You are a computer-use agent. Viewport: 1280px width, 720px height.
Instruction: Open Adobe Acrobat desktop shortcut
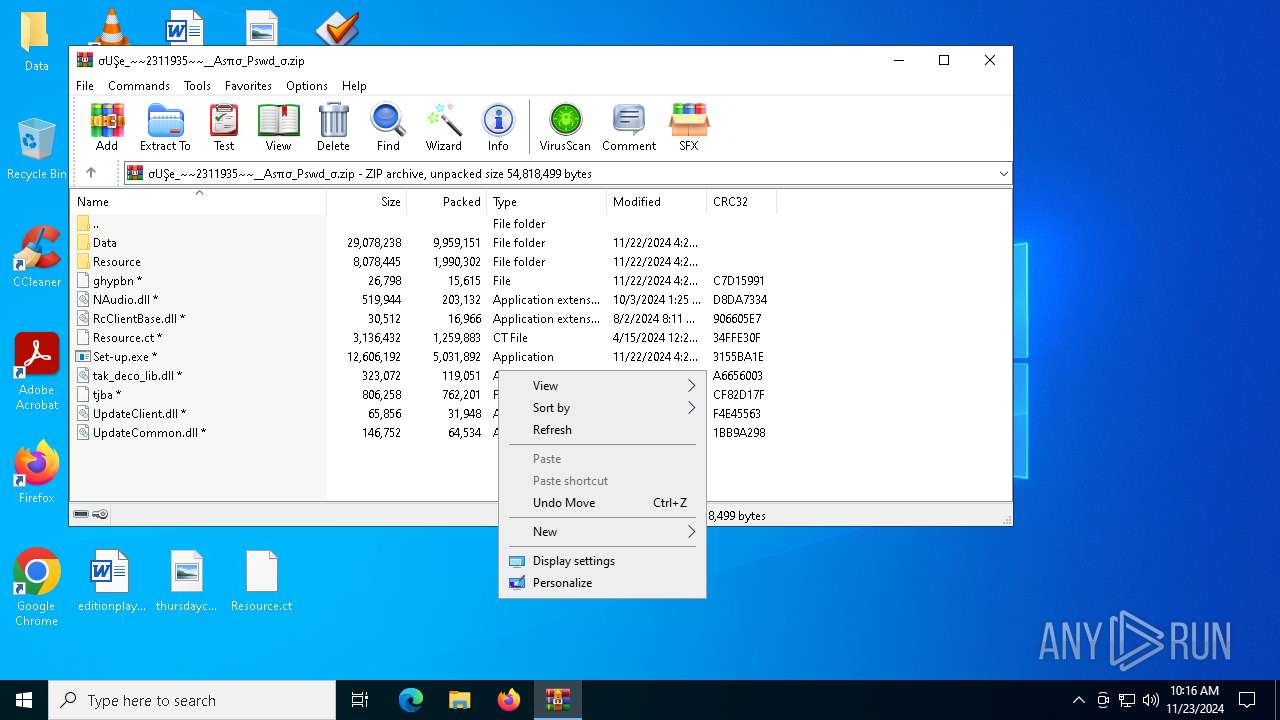[37, 372]
